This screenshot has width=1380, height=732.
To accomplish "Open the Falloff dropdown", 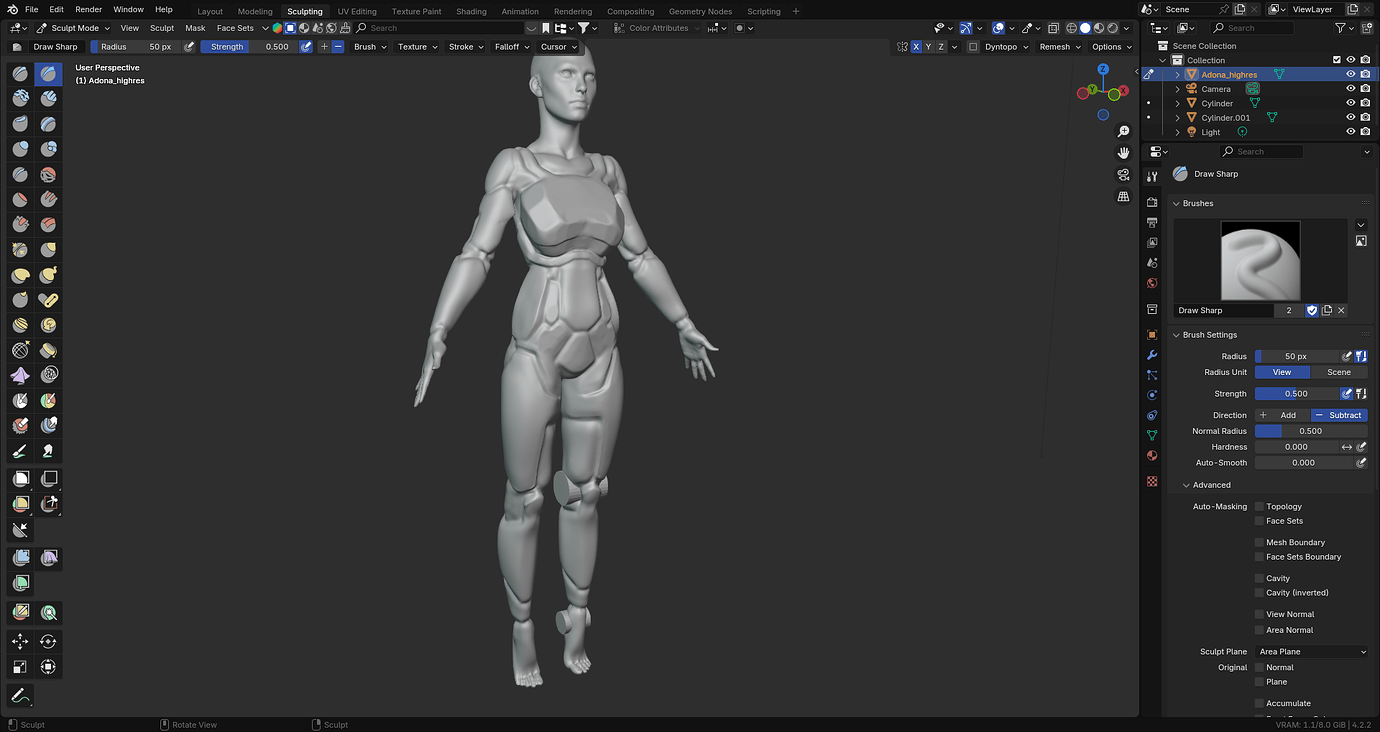I will tap(511, 47).
